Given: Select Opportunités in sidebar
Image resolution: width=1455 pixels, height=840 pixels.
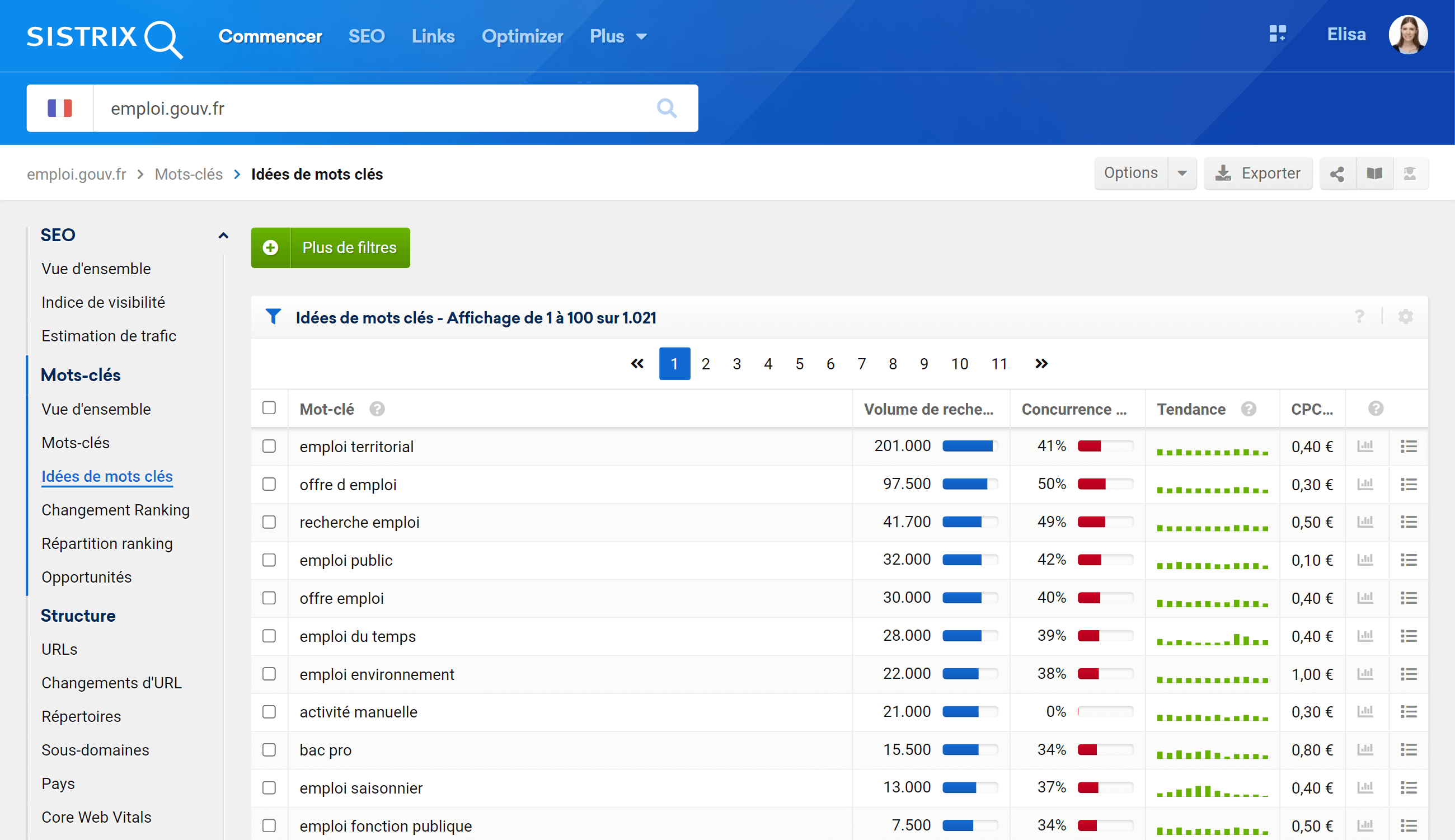Looking at the screenshot, I should tap(87, 578).
